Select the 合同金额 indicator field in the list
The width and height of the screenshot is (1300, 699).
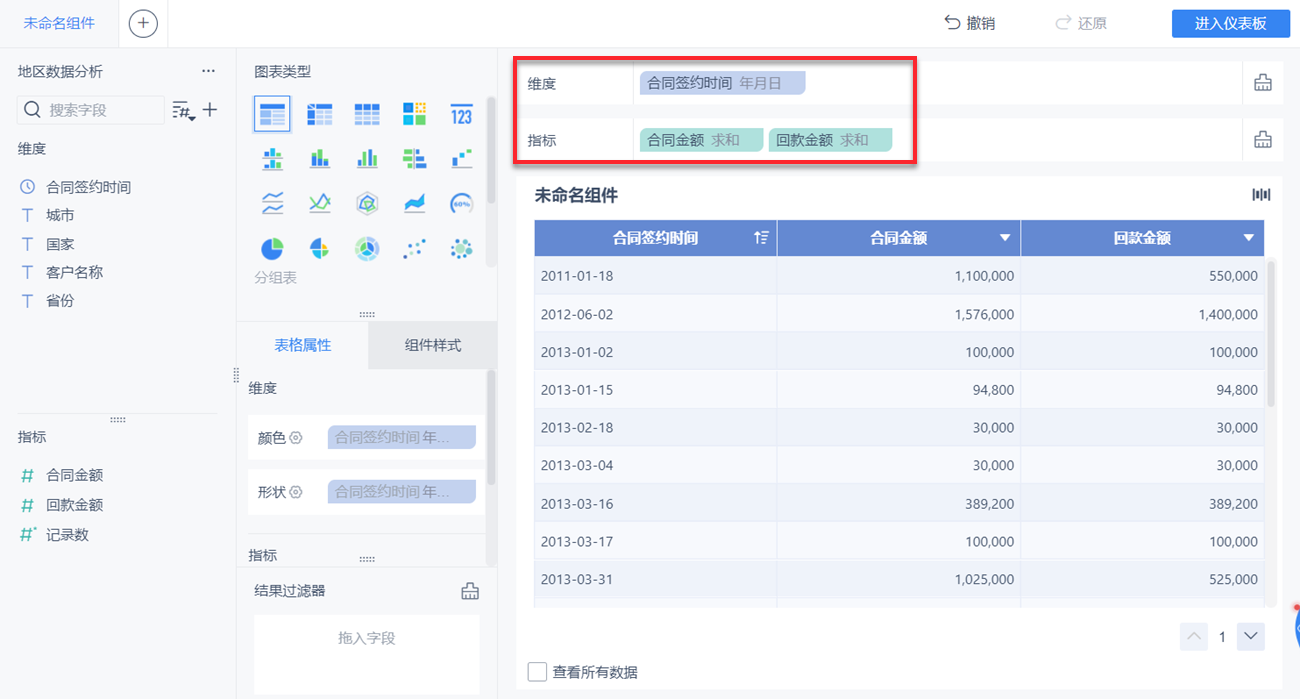(74, 475)
